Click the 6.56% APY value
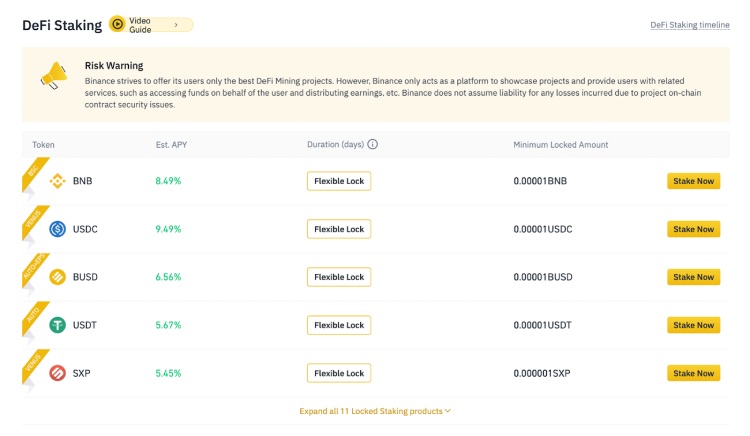 pyautogui.click(x=168, y=277)
